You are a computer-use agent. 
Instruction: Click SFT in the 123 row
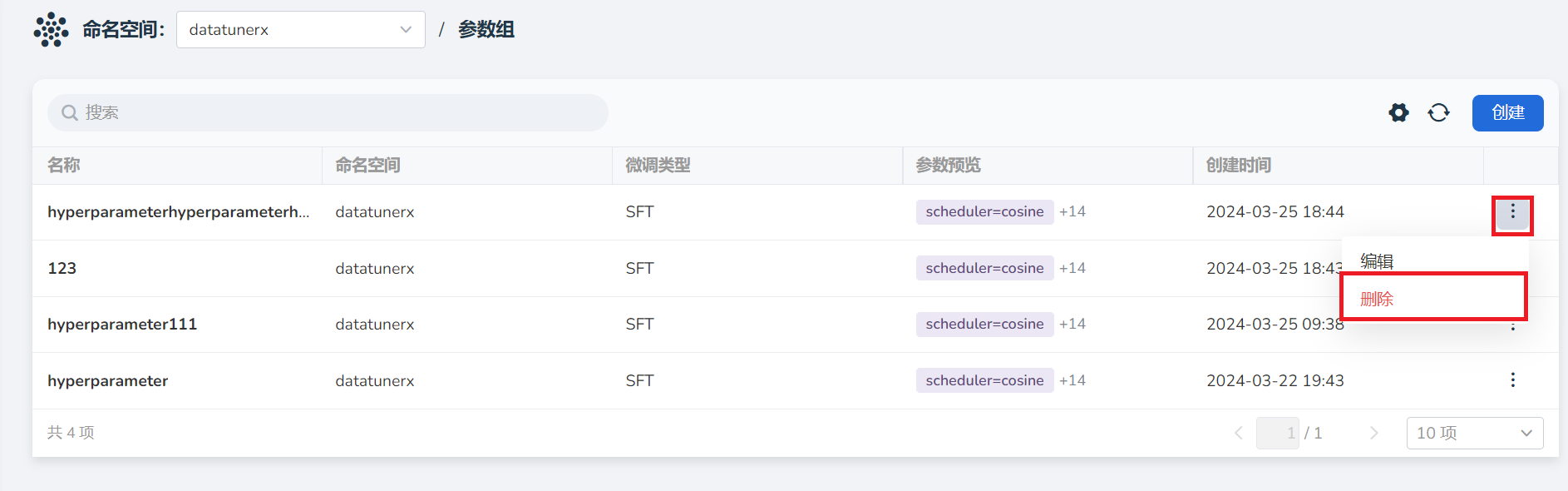point(639,268)
